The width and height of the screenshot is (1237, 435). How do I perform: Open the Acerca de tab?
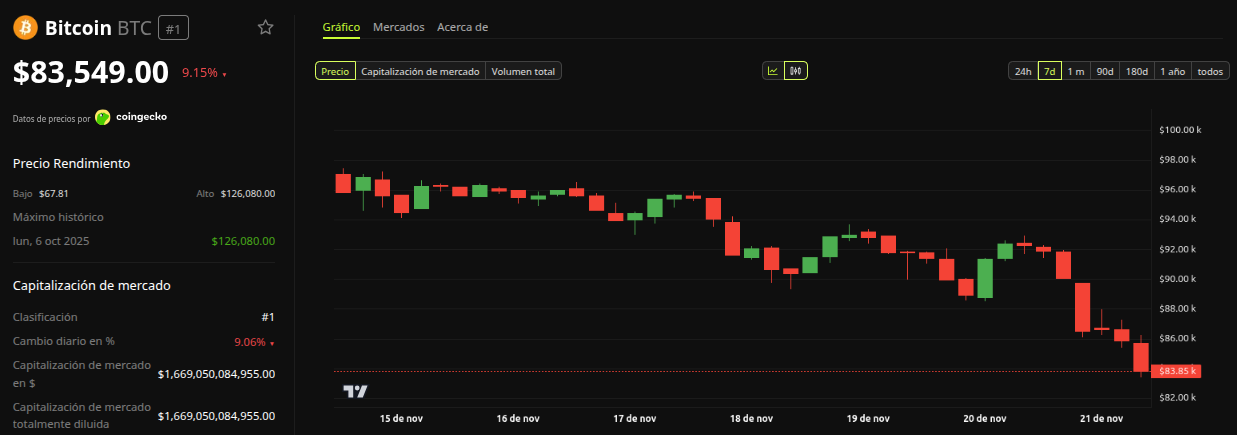click(462, 27)
